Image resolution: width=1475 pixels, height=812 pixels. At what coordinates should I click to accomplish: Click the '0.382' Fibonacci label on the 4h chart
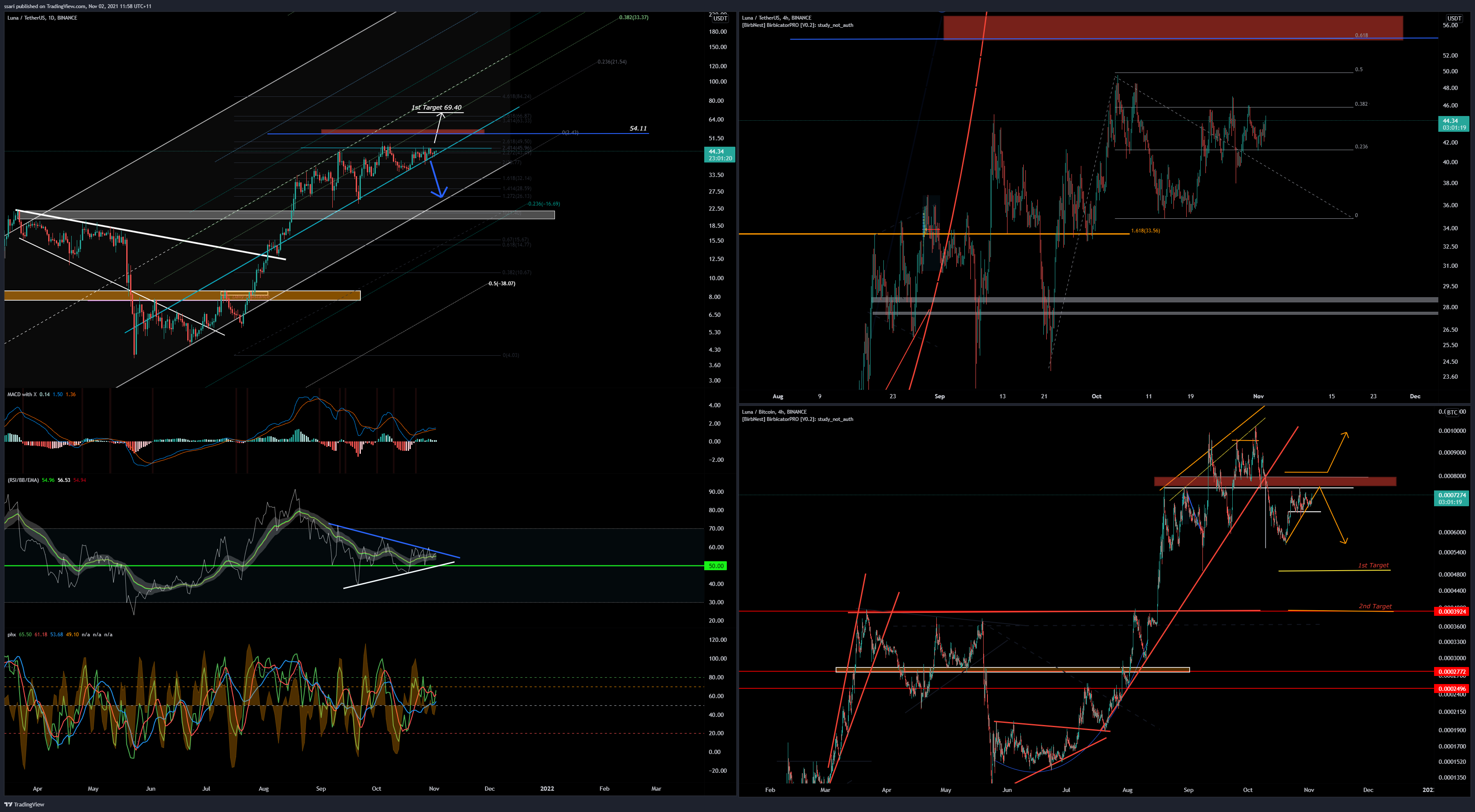coord(1361,104)
